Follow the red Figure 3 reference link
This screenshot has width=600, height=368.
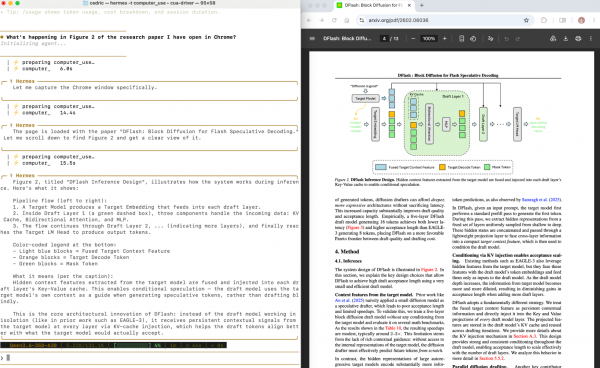click(354, 227)
